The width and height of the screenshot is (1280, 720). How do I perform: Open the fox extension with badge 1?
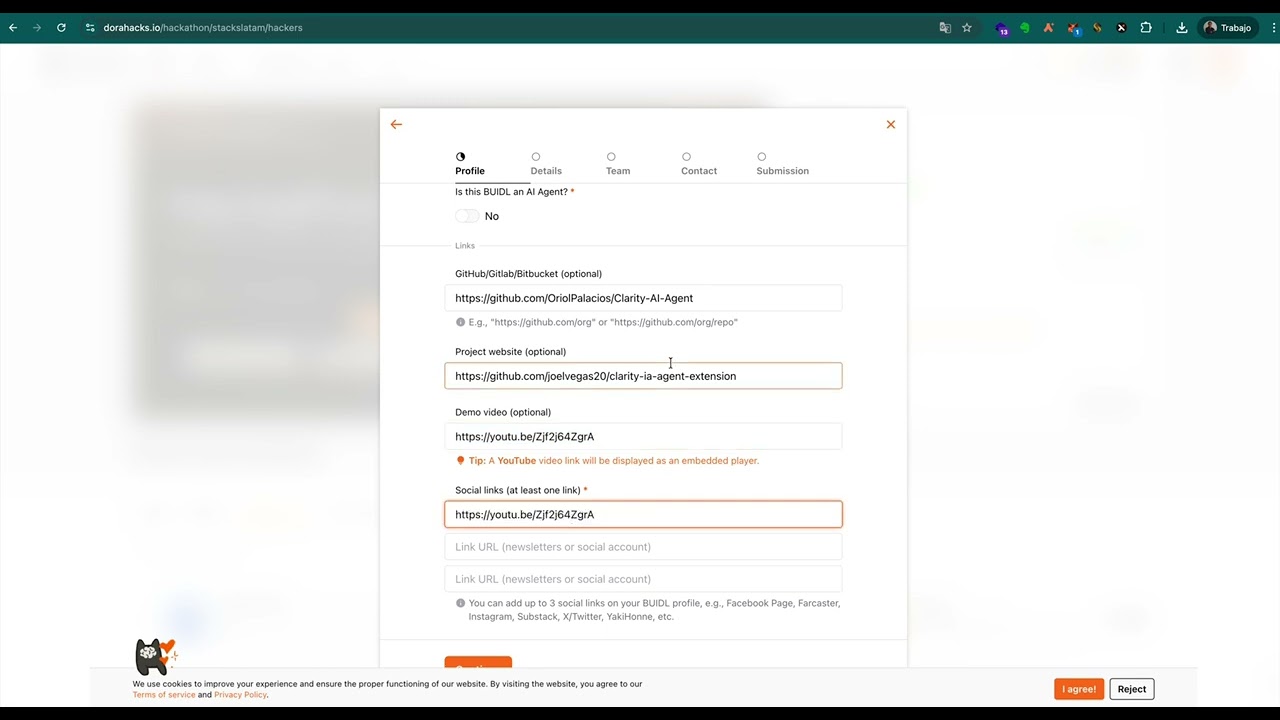pos(1073,28)
